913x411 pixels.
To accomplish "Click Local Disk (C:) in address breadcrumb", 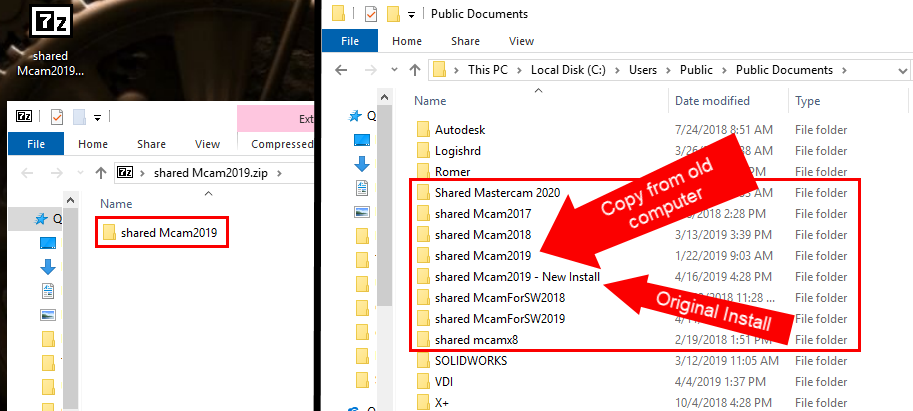I will coord(568,70).
